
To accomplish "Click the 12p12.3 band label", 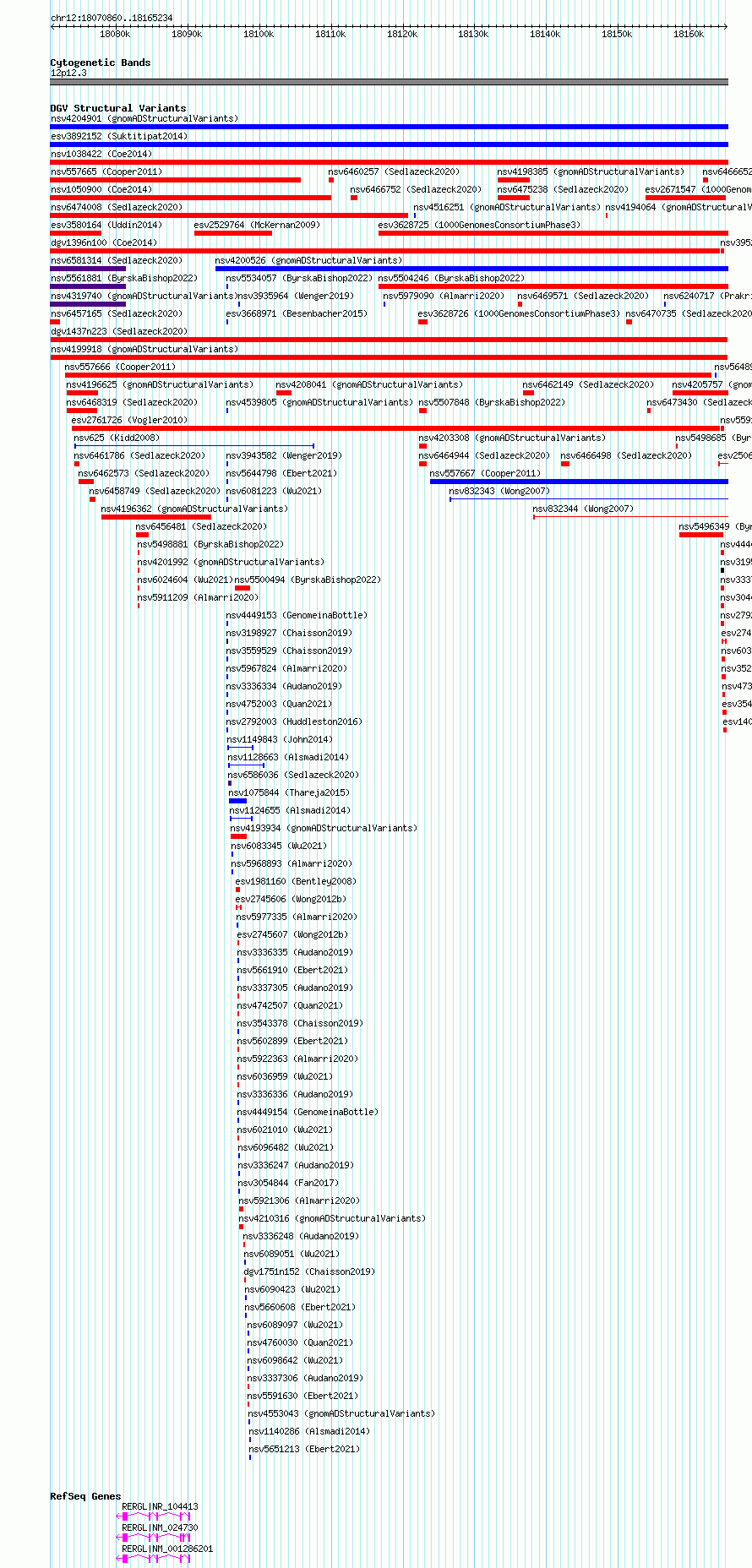I will tap(68, 73).
